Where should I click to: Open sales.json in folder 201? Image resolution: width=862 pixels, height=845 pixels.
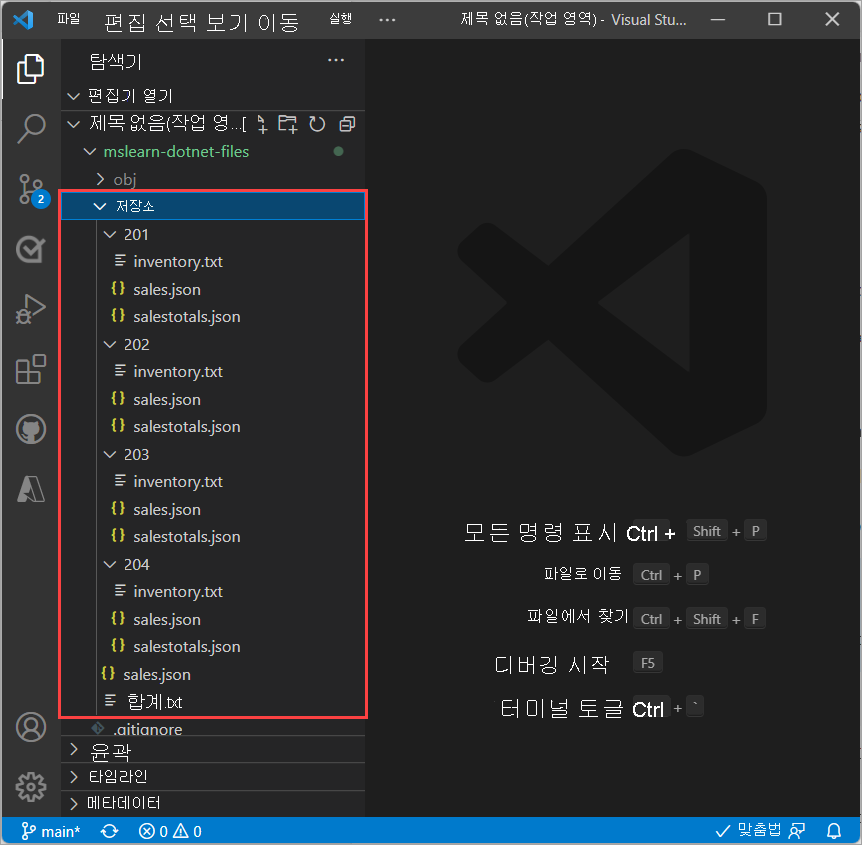(213, 290)
